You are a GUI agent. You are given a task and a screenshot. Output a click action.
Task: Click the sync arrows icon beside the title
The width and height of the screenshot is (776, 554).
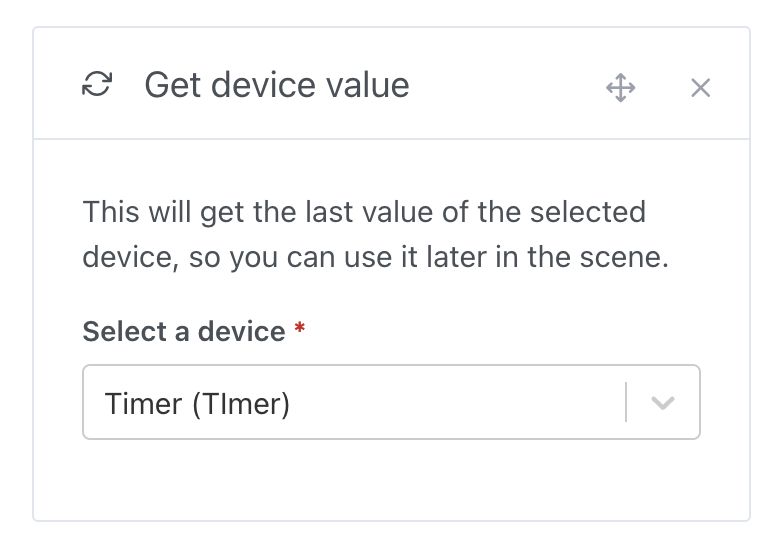point(97,85)
